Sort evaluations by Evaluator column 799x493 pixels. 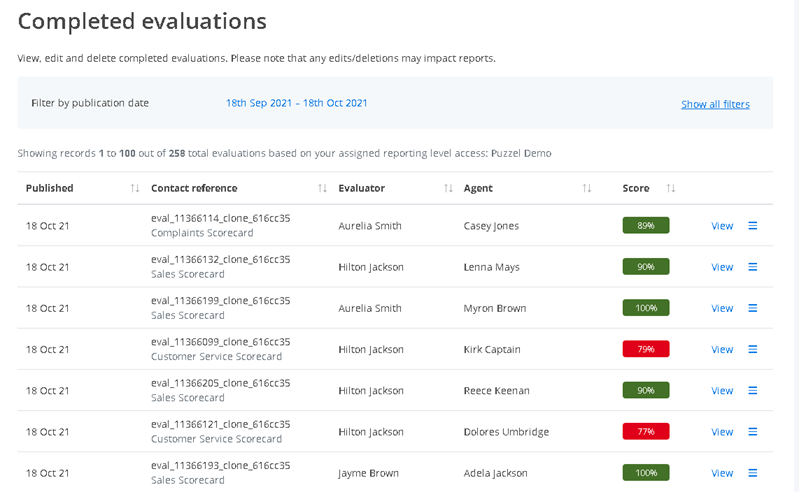click(447, 188)
